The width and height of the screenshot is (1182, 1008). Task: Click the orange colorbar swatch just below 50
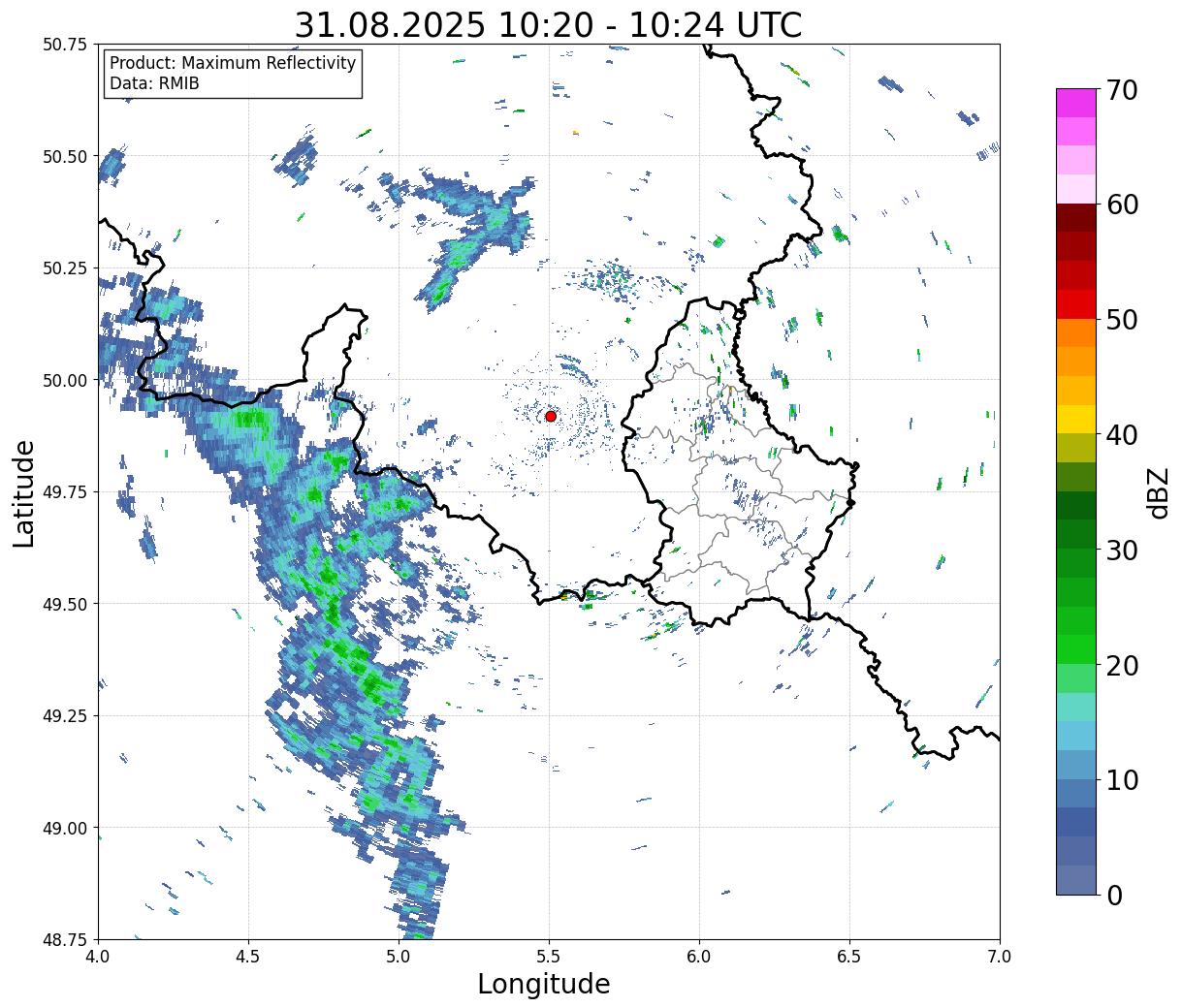click(1076, 332)
